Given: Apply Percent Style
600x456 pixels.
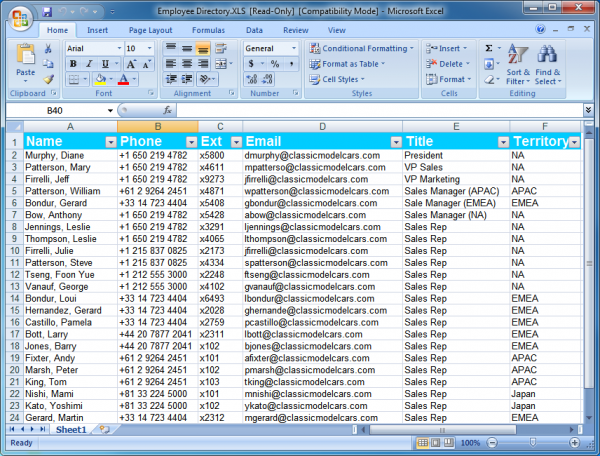Looking at the screenshot, I should coord(275,64).
